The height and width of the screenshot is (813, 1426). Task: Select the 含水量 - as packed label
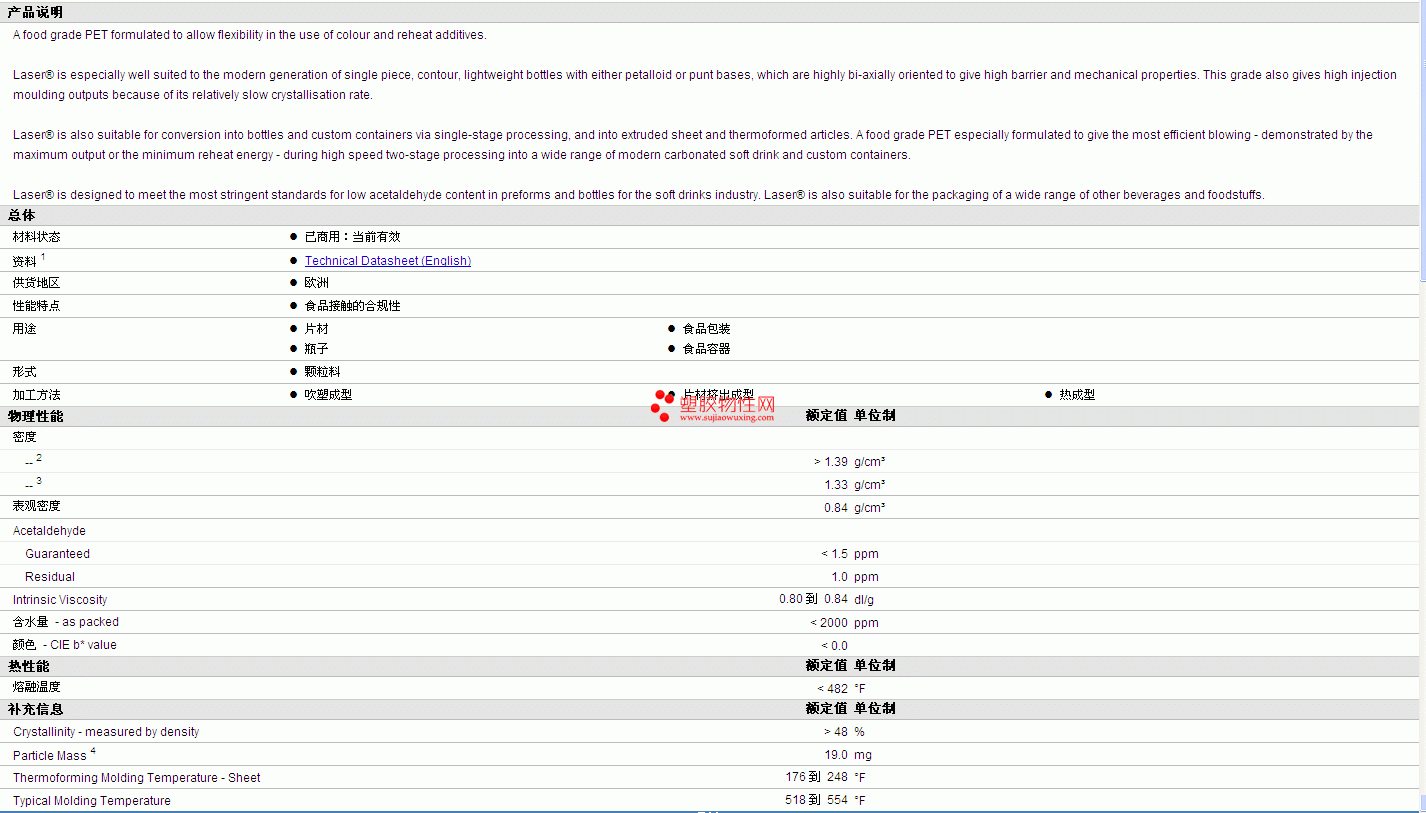(x=66, y=622)
